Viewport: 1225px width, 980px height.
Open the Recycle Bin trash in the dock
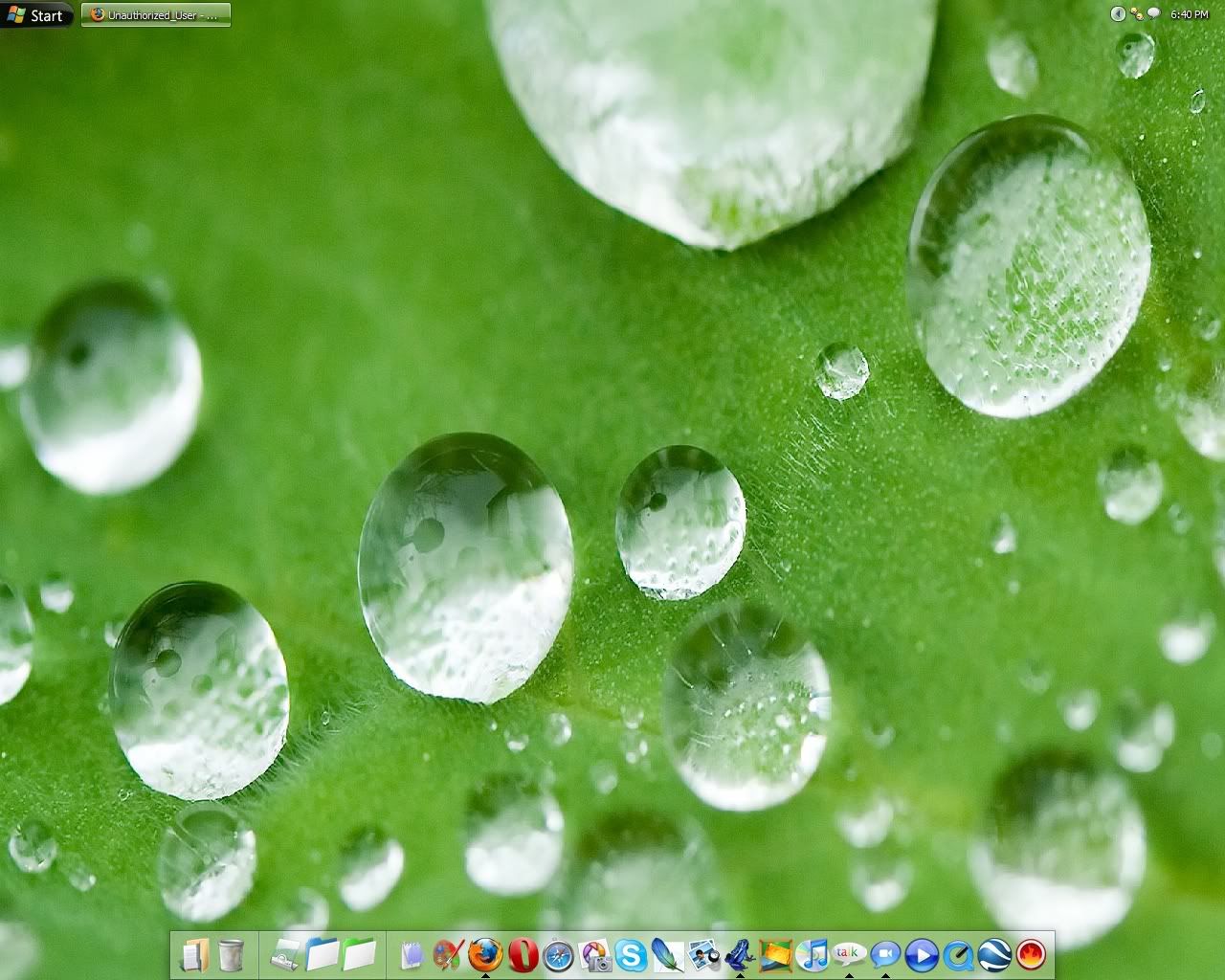(232, 954)
